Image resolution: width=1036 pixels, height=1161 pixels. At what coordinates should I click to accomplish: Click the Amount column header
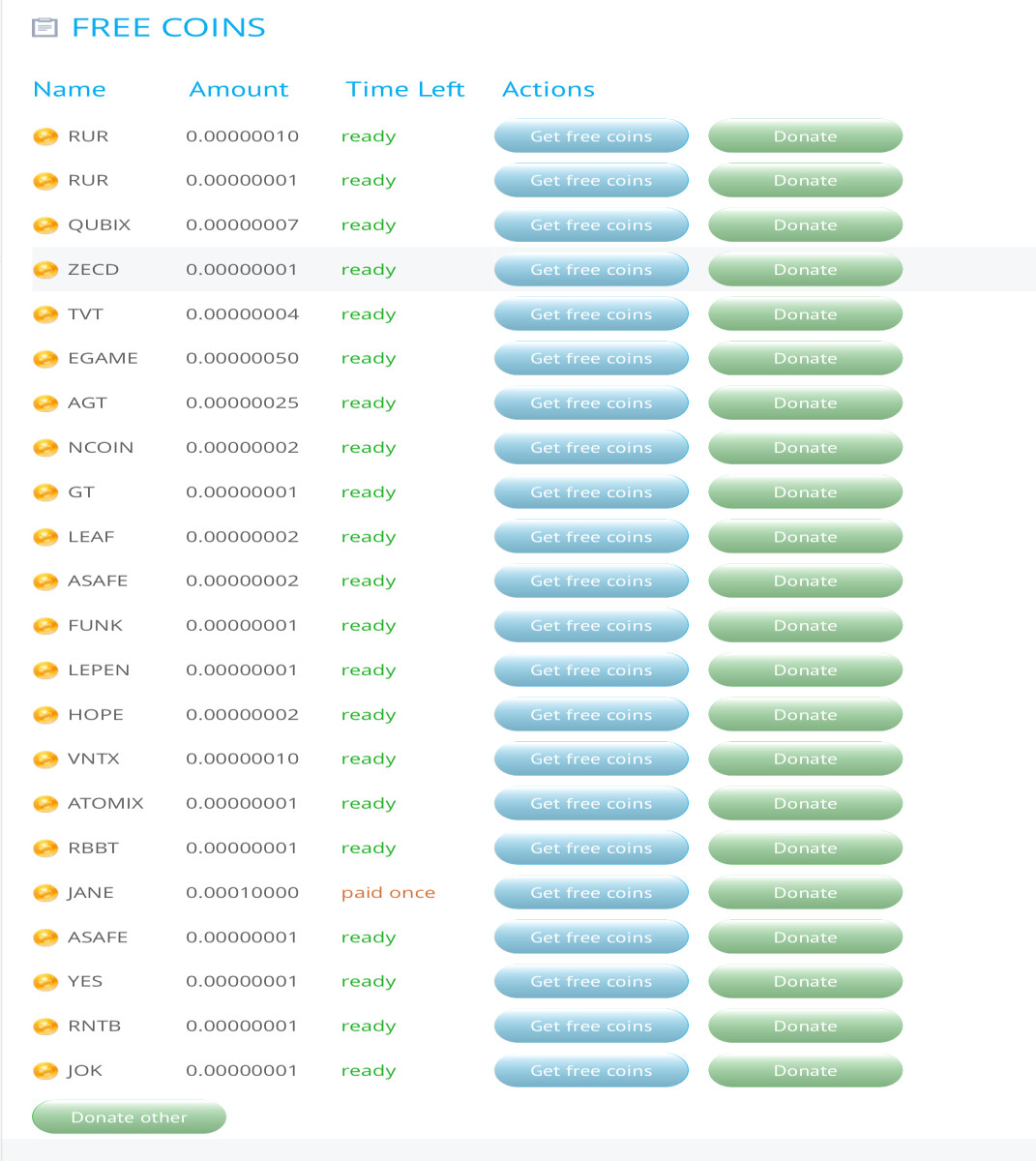[x=239, y=89]
